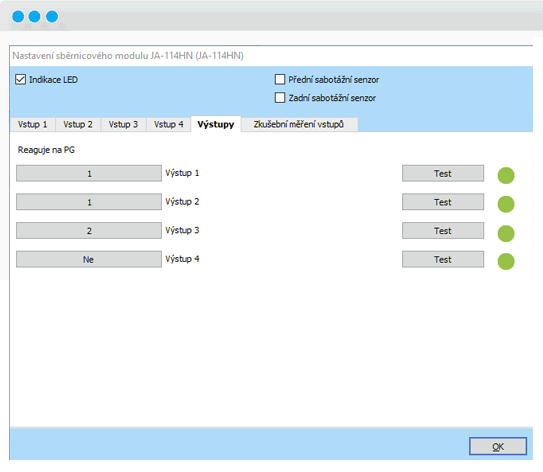This screenshot has height=472, width=543.
Task: Confirm settings with OK button
Action: [x=498, y=446]
